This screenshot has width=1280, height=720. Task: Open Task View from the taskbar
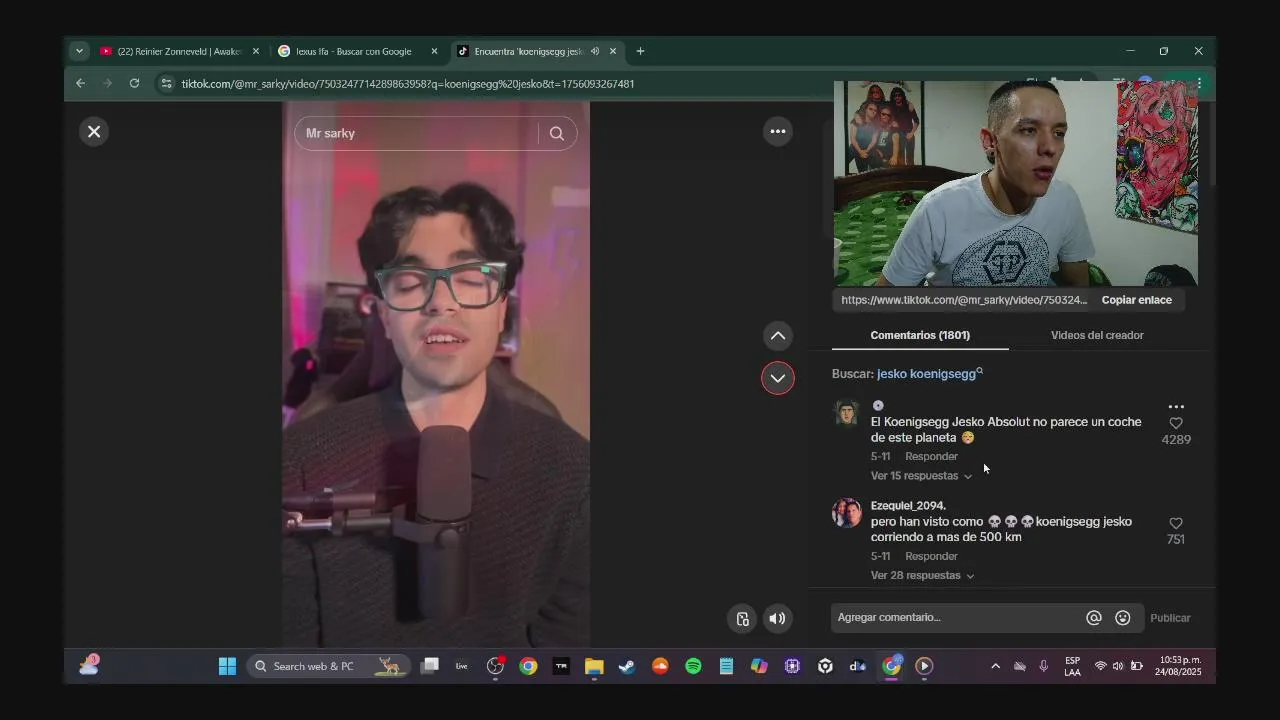coord(430,666)
